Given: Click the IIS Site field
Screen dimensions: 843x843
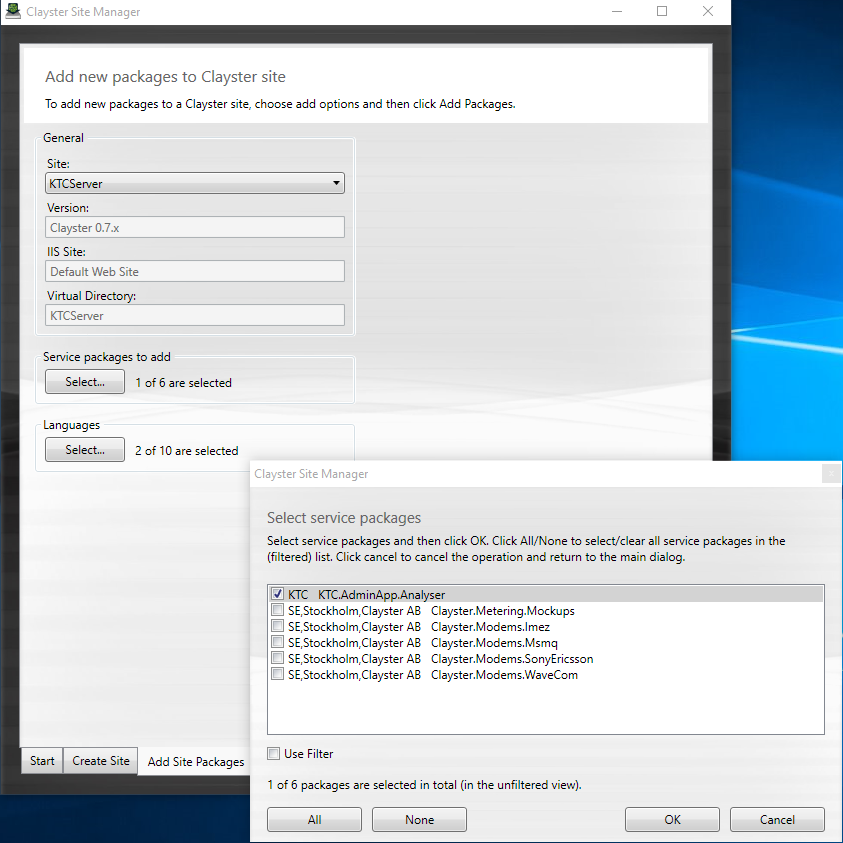Looking at the screenshot, I should (195, 272).
